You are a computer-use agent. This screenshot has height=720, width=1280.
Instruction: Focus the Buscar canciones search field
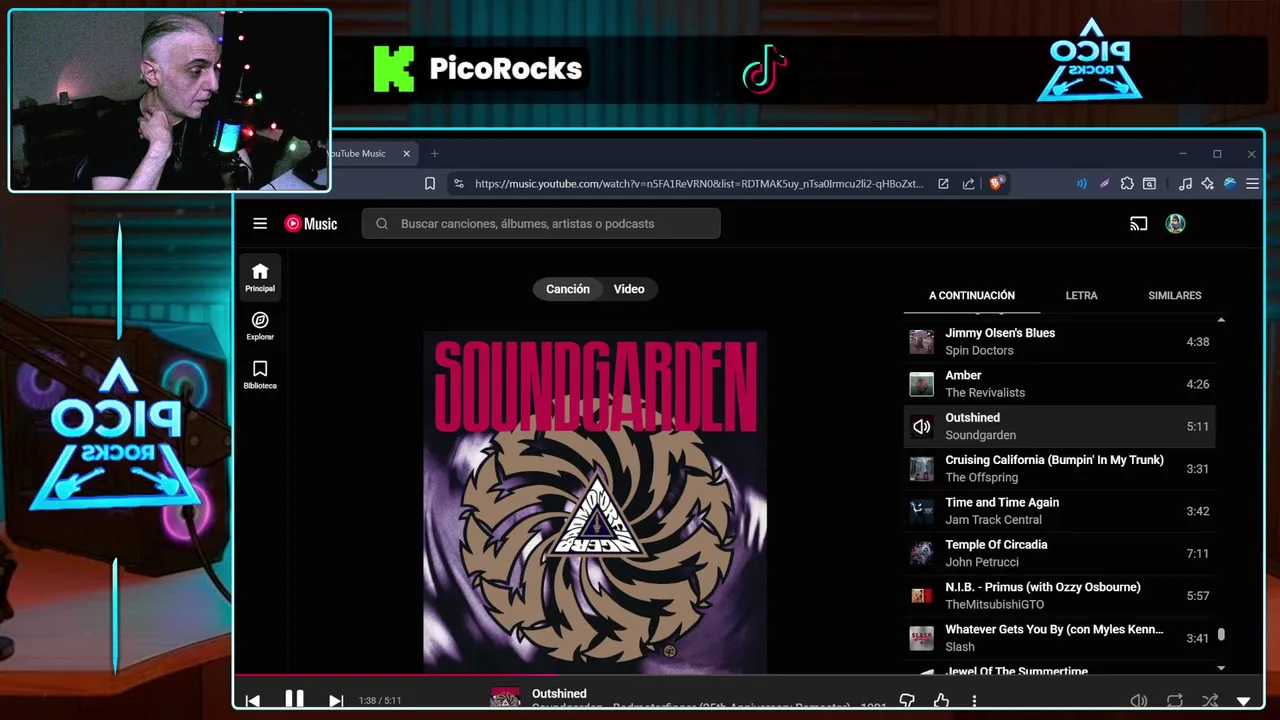point(541,224)
